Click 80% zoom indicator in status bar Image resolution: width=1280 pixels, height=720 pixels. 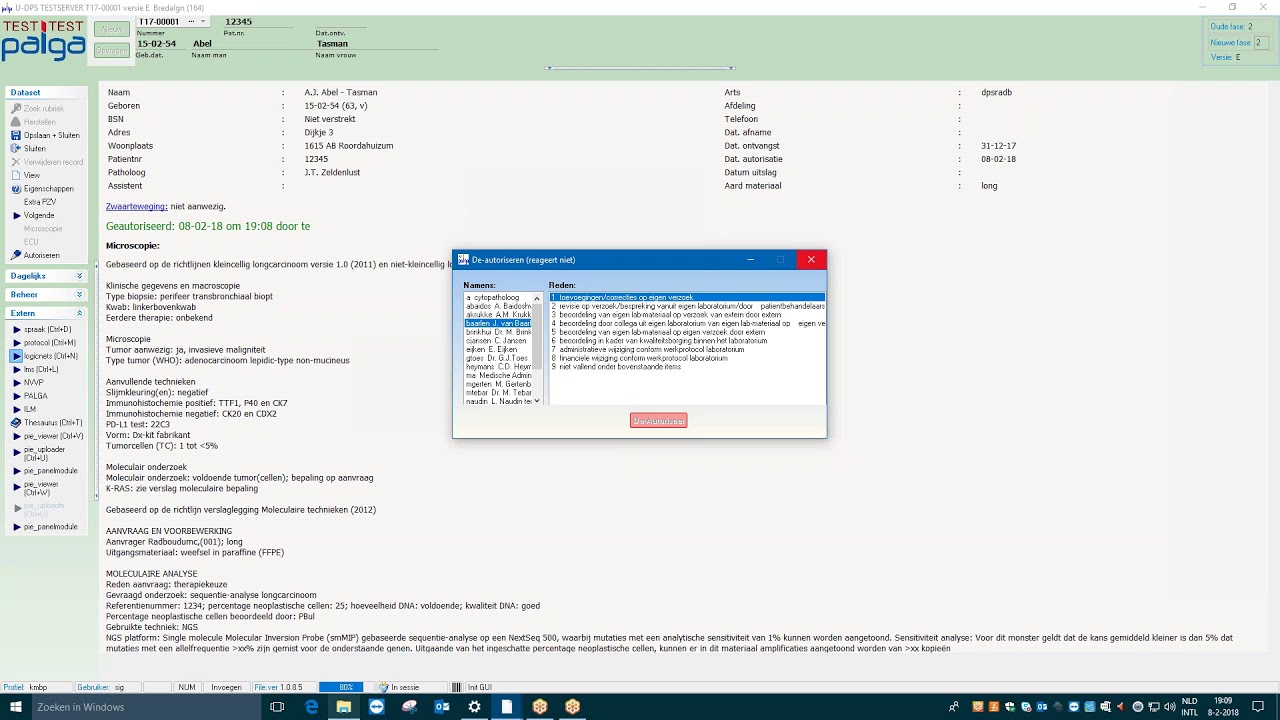[x=346, y=687]
